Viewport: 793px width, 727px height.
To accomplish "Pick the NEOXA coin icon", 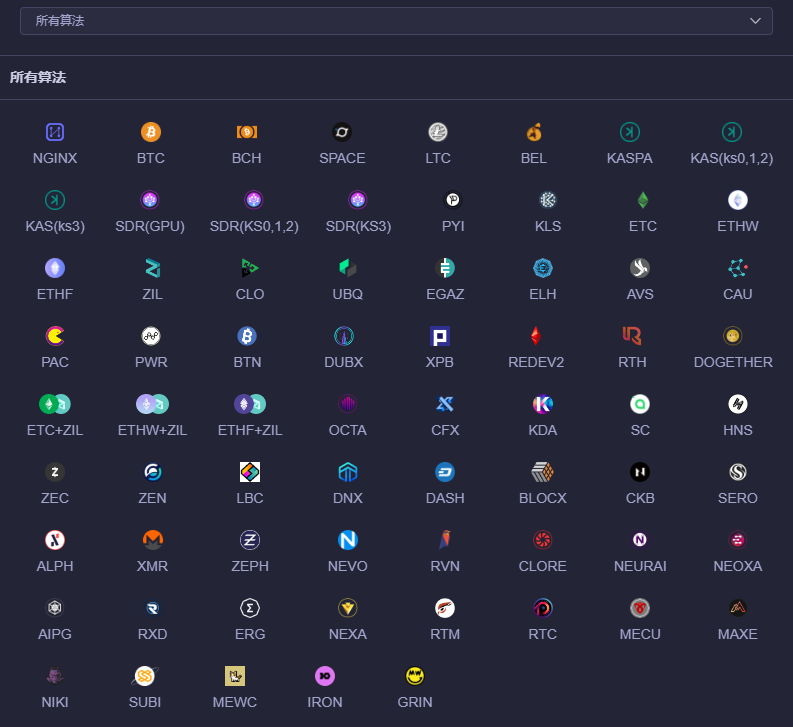I will pos(738,540).
